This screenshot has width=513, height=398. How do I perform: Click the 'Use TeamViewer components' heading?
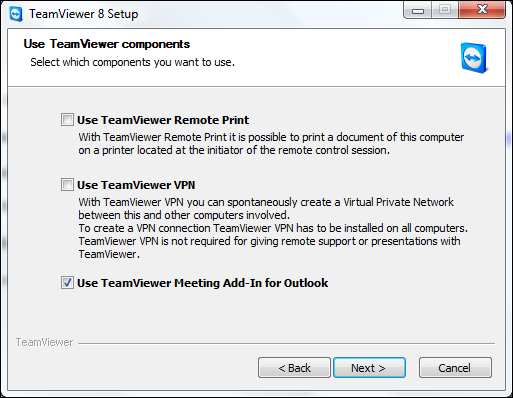tap(107, 44)
